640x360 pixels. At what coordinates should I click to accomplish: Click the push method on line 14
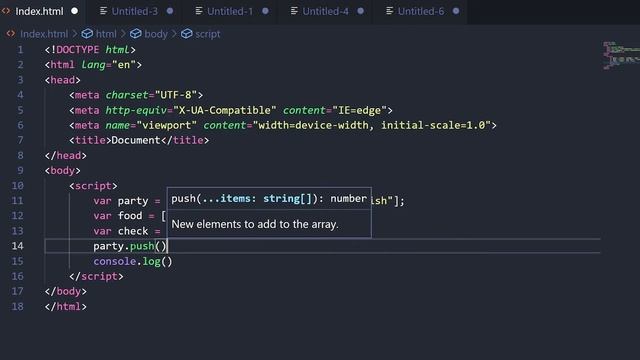point(142,246)
